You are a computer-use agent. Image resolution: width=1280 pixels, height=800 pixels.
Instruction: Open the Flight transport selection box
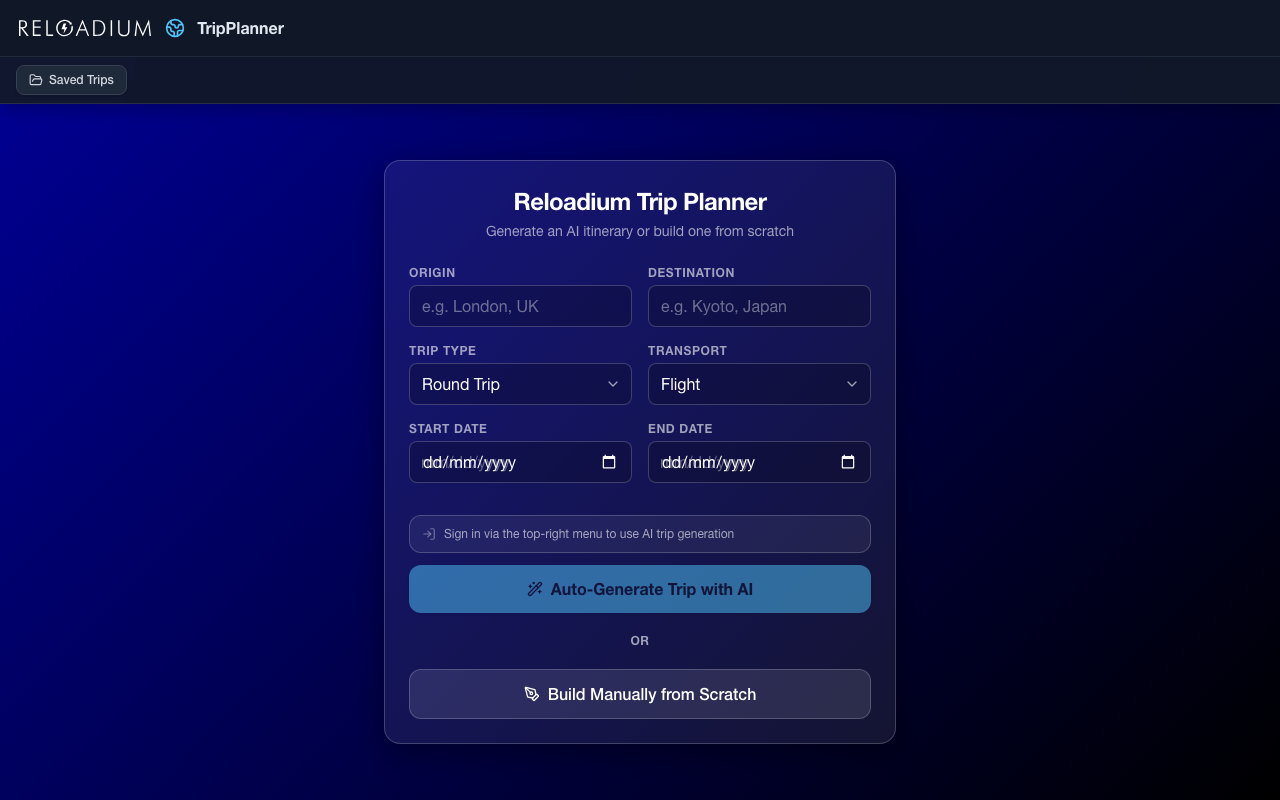[x=745, y=384]
